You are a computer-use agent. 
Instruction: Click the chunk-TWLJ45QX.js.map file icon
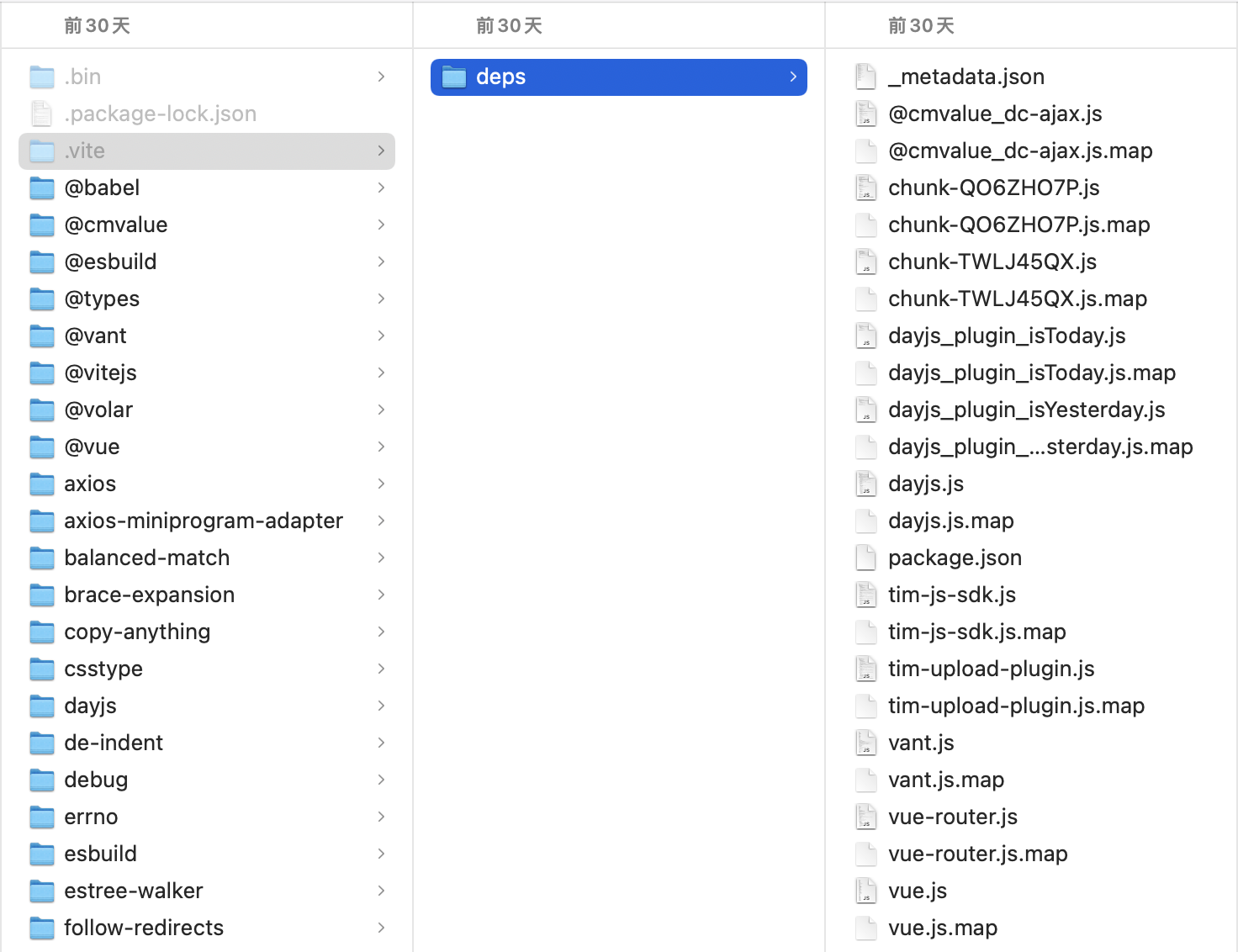[866, 299]
